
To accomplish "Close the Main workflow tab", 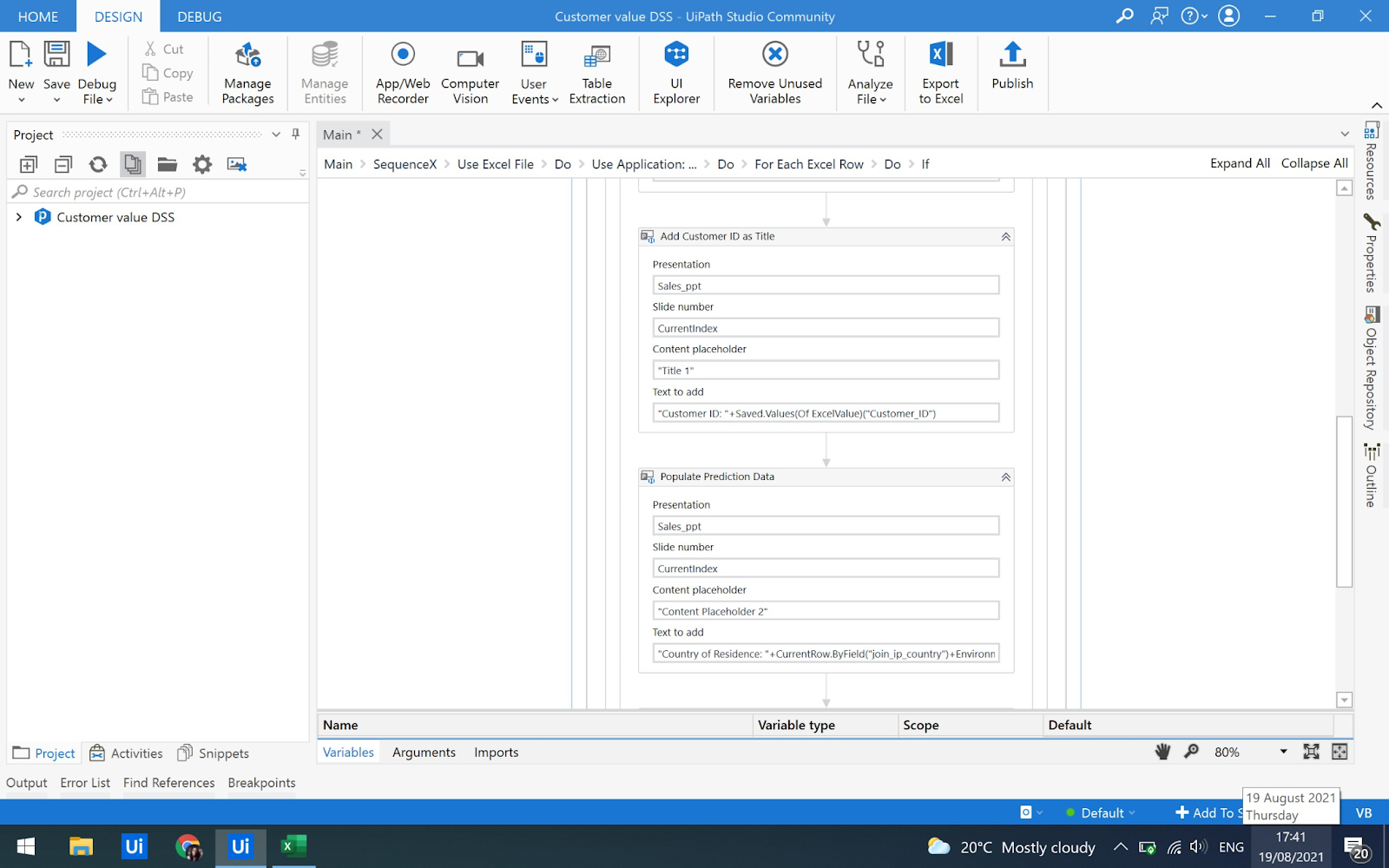I will [x=377, y=135].
